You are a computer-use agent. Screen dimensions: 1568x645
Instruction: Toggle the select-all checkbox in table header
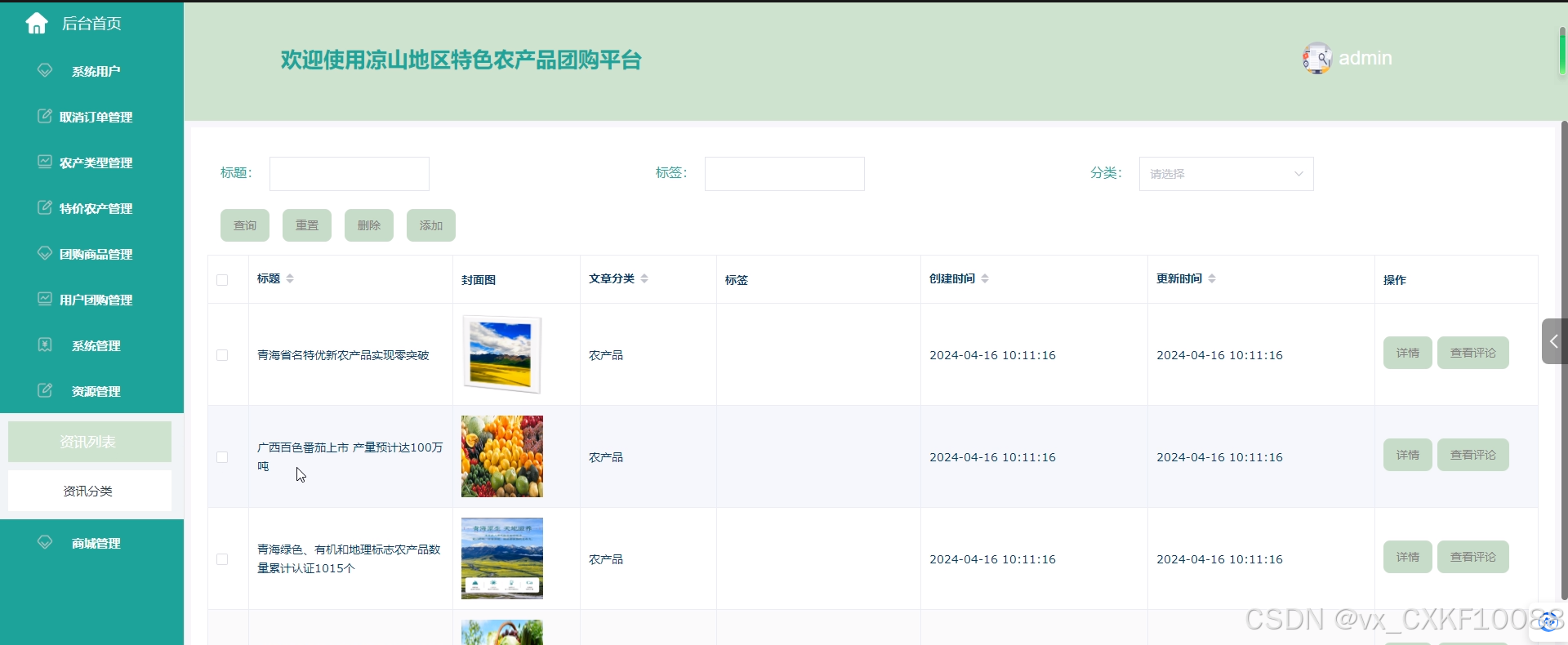[x=222, y=280]
